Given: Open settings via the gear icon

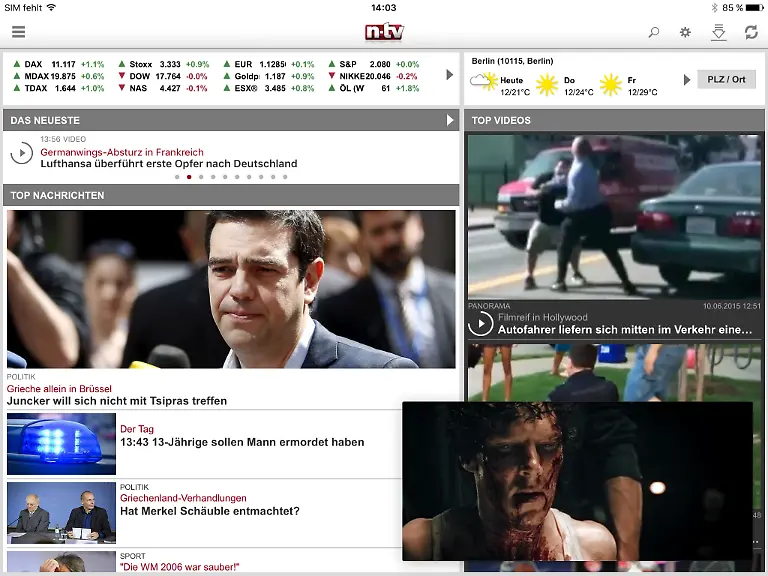Looking at the screenshot, I should point(685,32).
